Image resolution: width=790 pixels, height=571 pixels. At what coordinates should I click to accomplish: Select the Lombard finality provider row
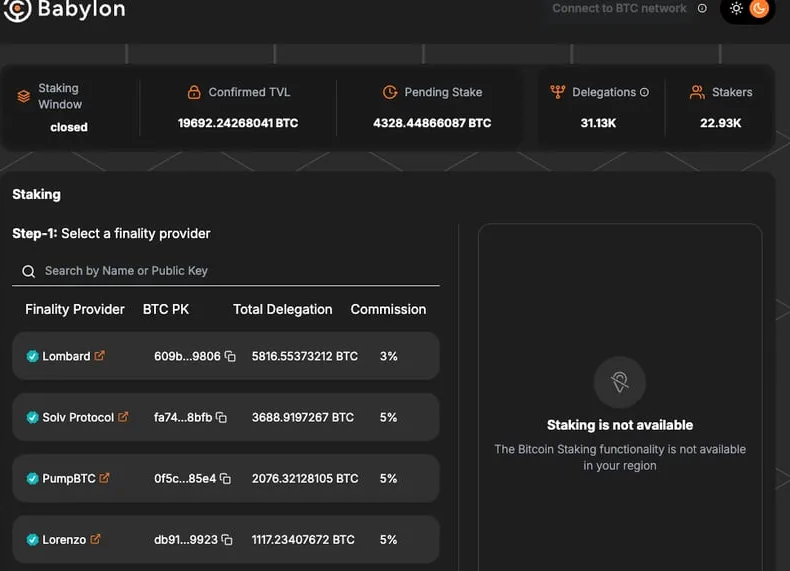coord(226,356)
